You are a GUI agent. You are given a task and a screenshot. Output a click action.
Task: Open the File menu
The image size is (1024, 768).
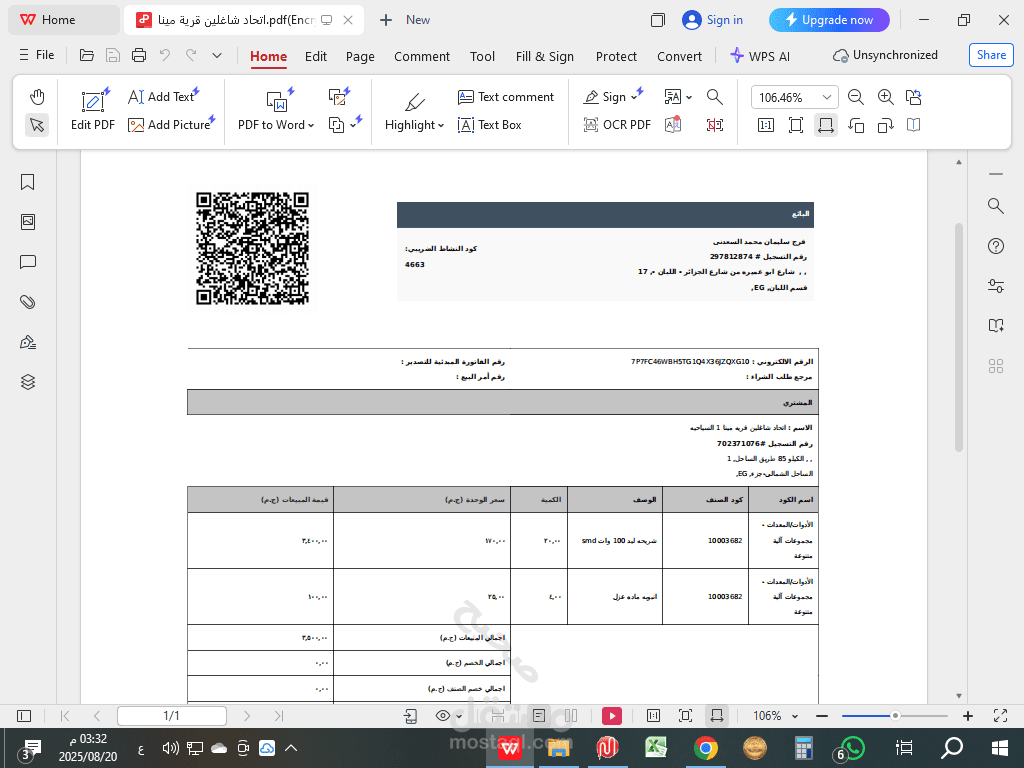(x=37, y=55)
